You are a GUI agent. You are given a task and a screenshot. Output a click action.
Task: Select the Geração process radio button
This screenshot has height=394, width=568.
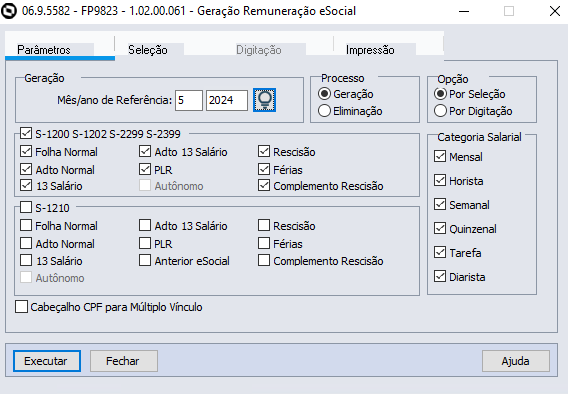click(324, 94)
